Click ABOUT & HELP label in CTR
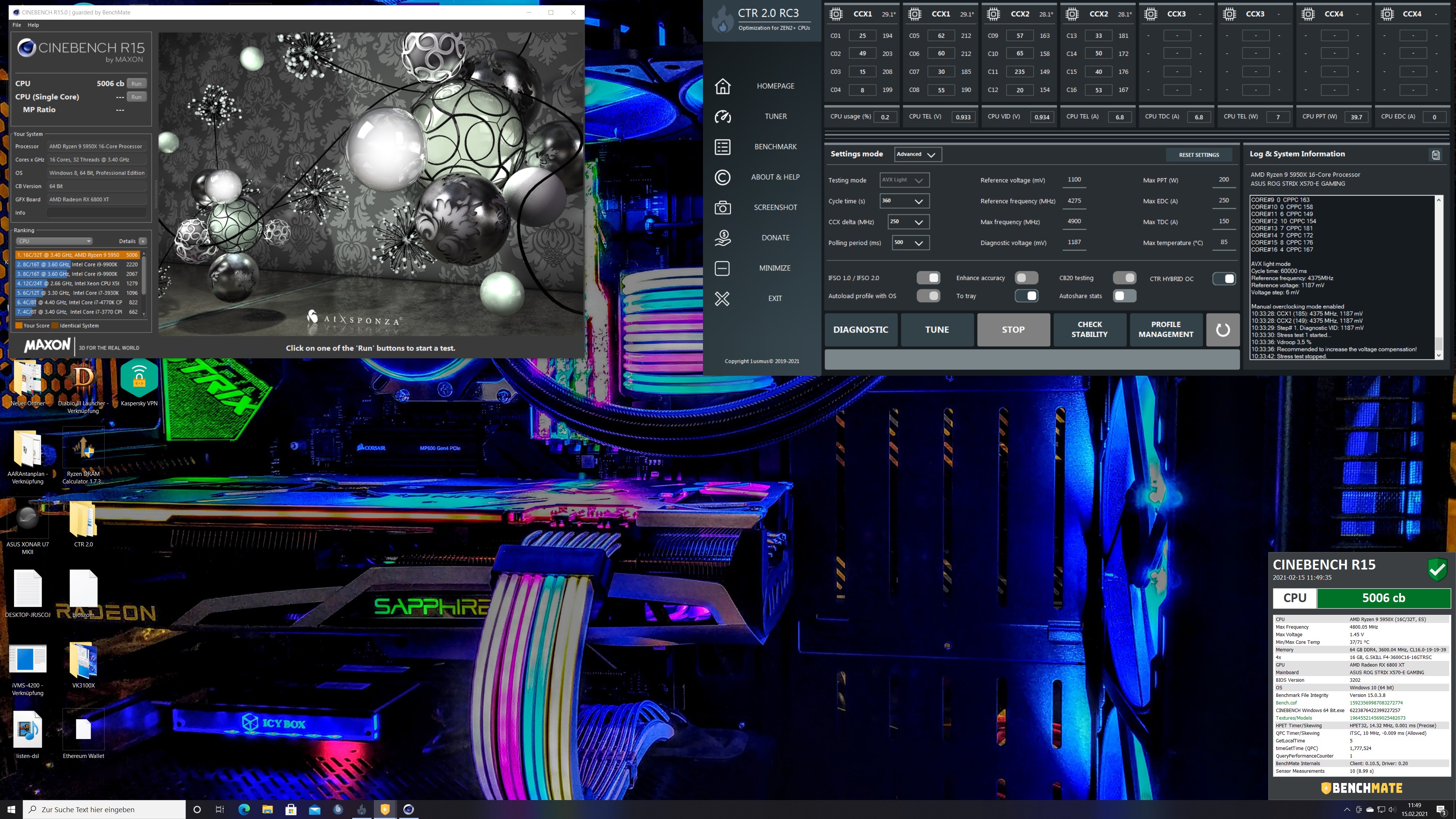The width and height of the screenshot is (1456, 819). (x=775, y=177)
